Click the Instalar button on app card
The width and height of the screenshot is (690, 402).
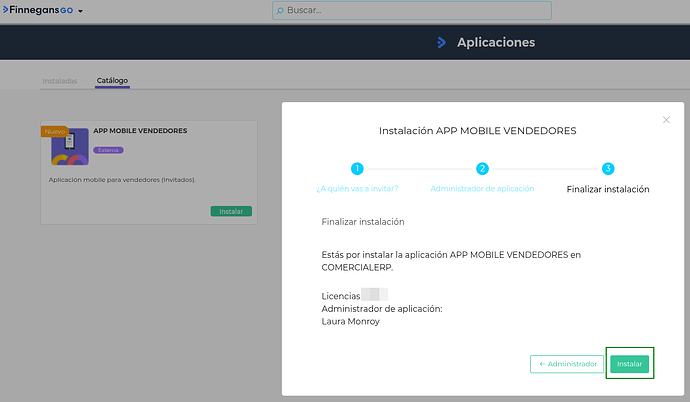[x=231, y=211]
